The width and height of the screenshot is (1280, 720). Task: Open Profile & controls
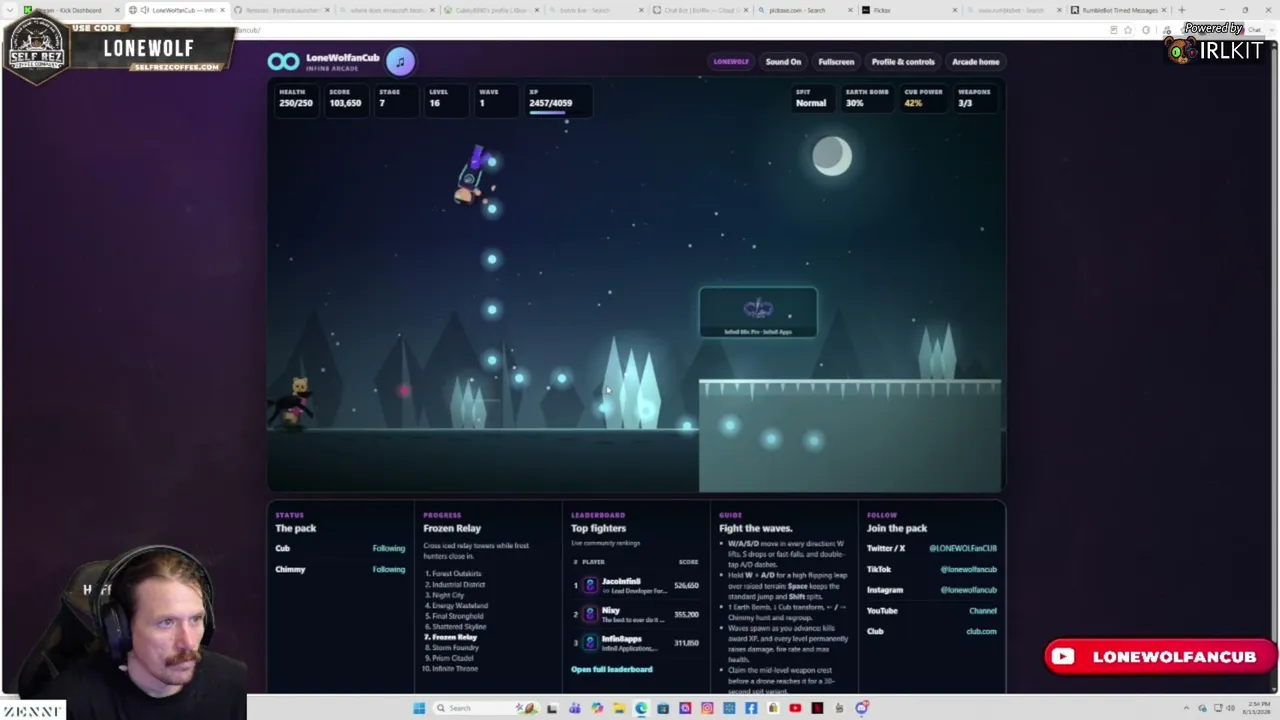(x=903, y=62)
